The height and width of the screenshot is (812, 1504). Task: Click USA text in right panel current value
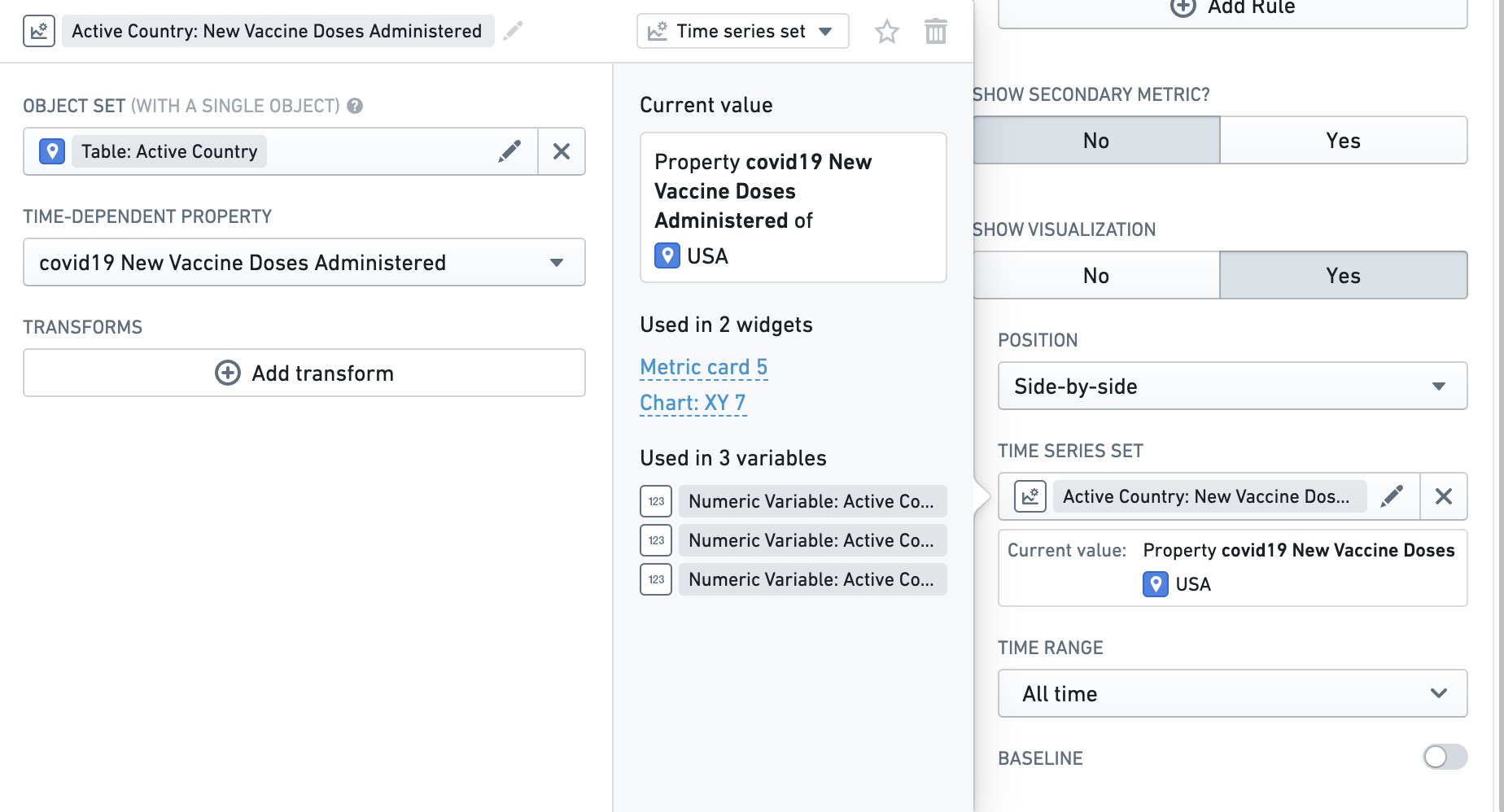[1193, 584]
